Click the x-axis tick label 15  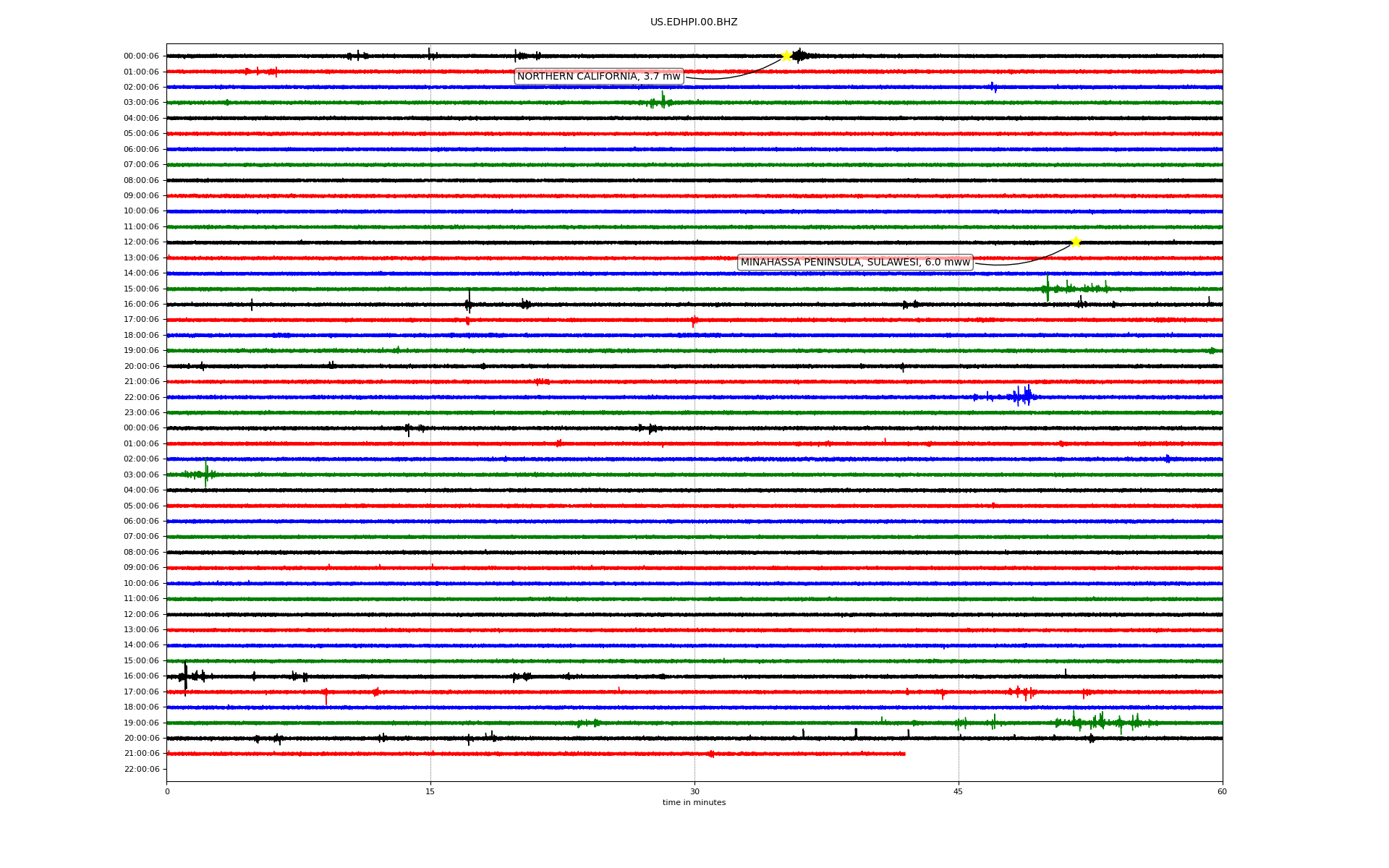(430, 791)
